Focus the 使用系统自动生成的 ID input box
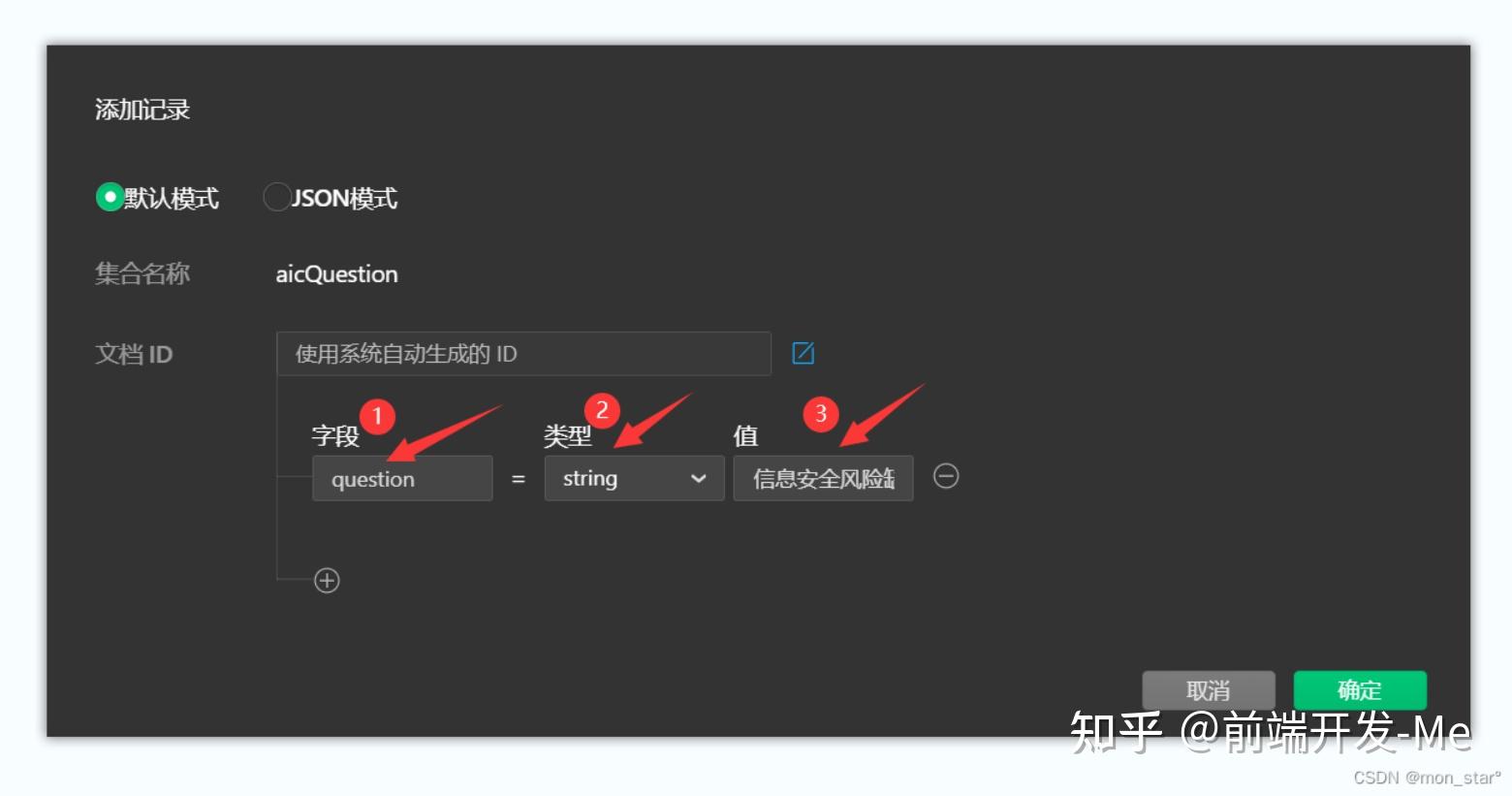 [x=523, y=354]
